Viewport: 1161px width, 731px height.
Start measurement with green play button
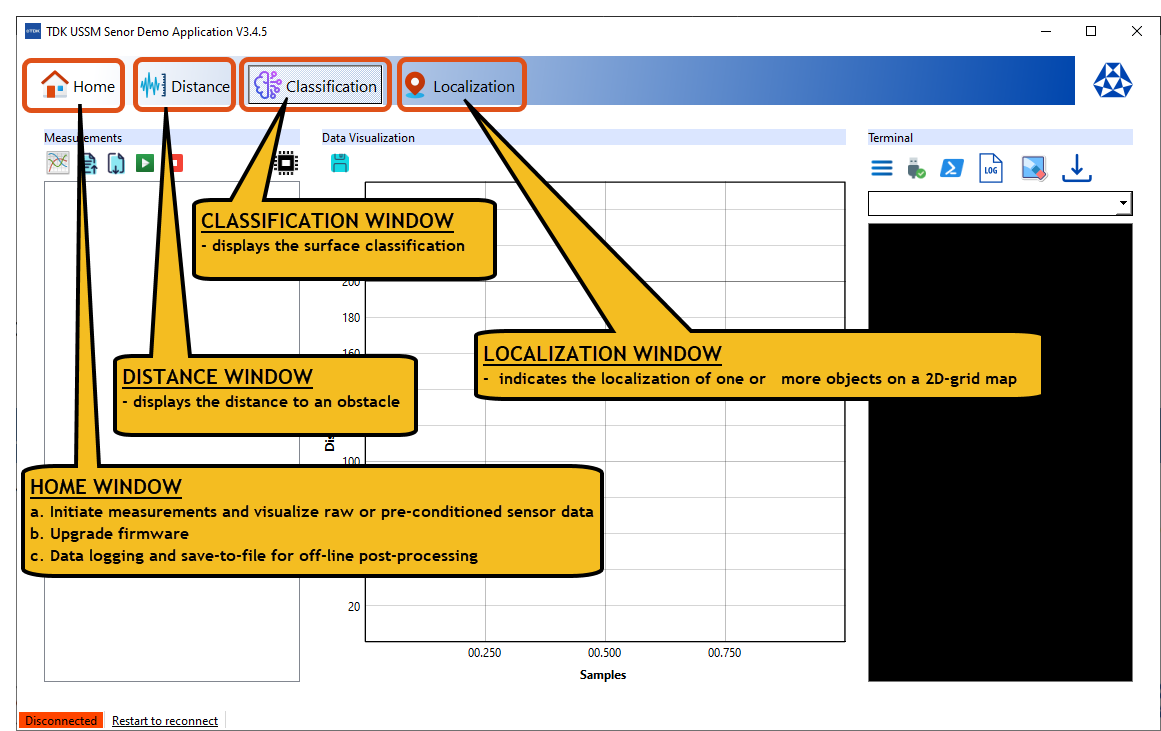click(x=145, y=164)
